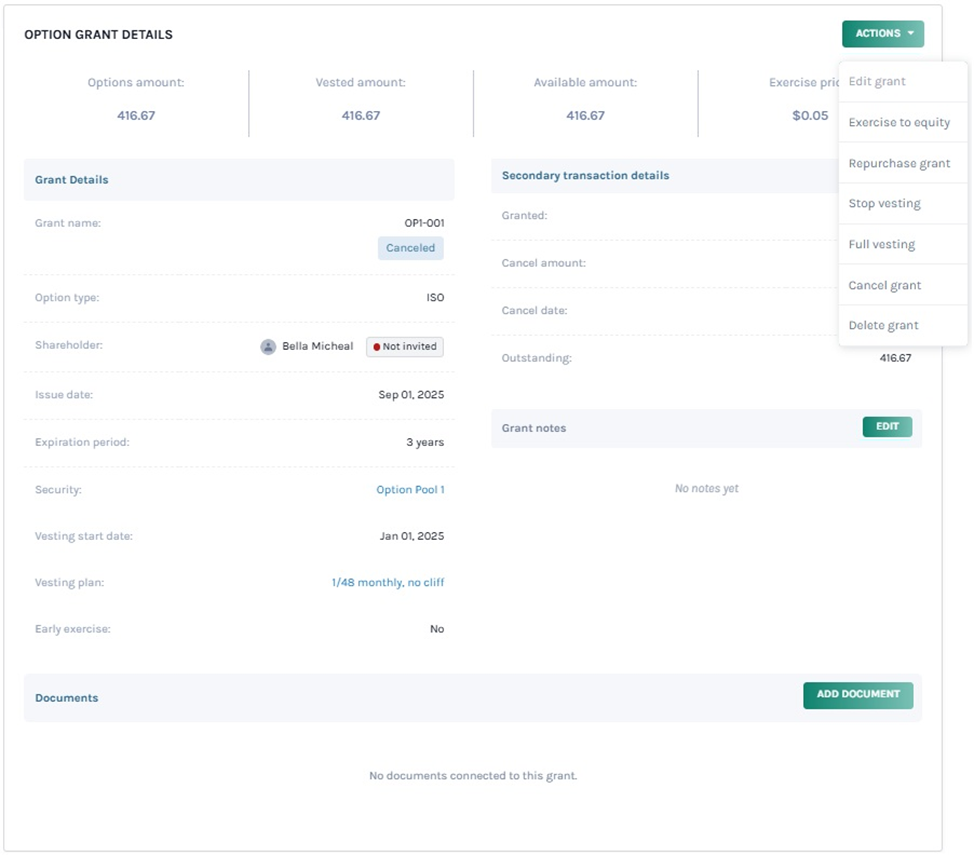Image resolution: width=974 pixels, height=856 pixels.
Task: Open the Option Pool 1 security link
Action: click(410, 490)
